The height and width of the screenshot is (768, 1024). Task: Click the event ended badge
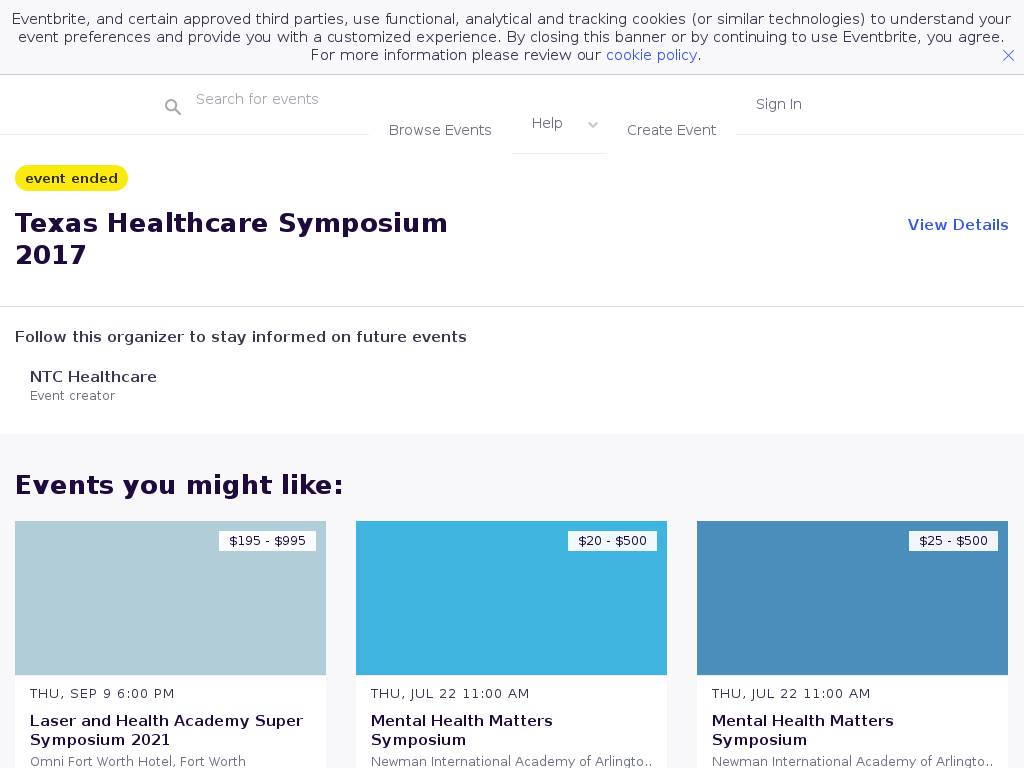pyautogui.click(x=71, y=178)
